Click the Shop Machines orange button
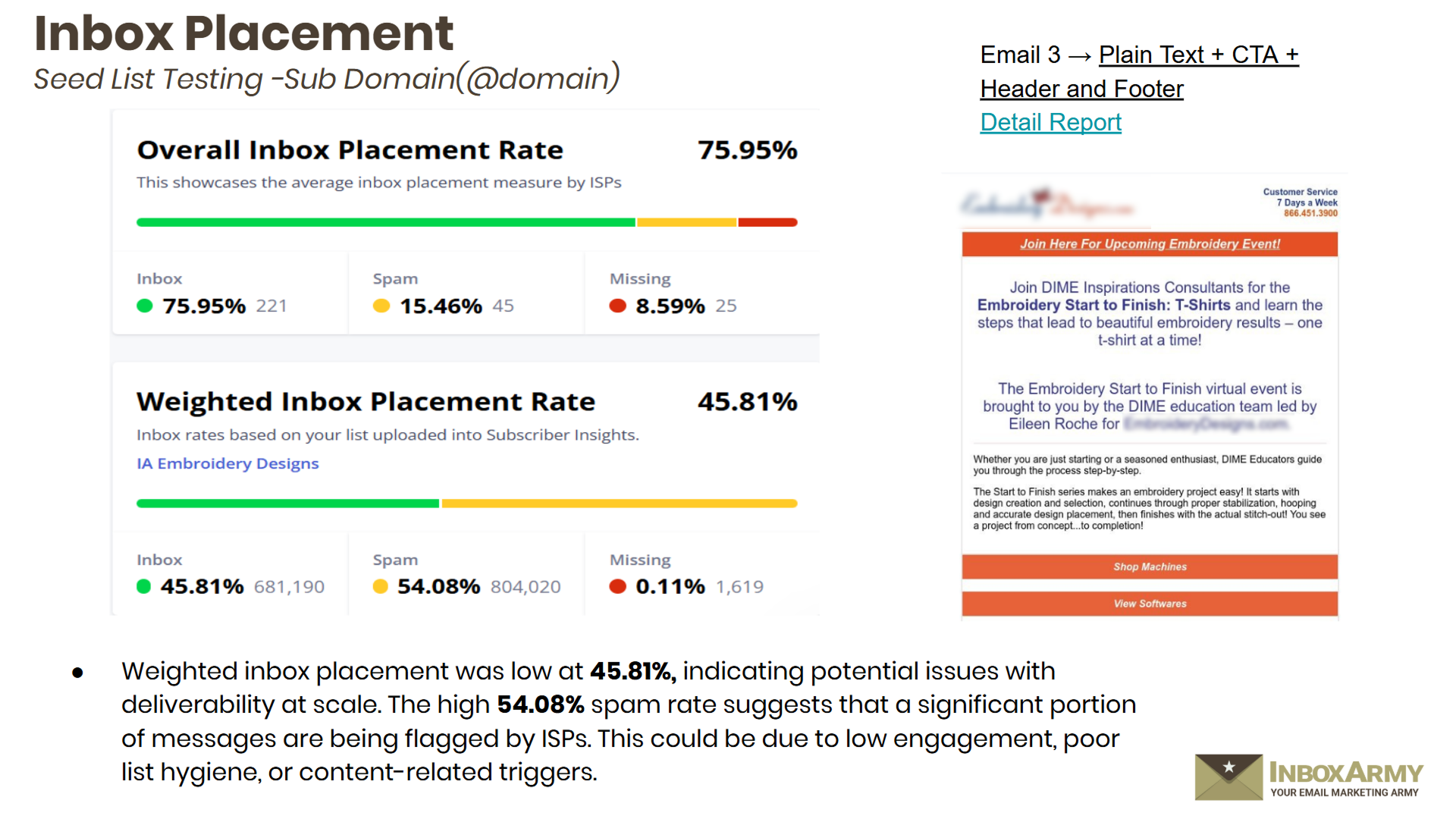Screen dimensions: 1456x819 (1150, 566)
